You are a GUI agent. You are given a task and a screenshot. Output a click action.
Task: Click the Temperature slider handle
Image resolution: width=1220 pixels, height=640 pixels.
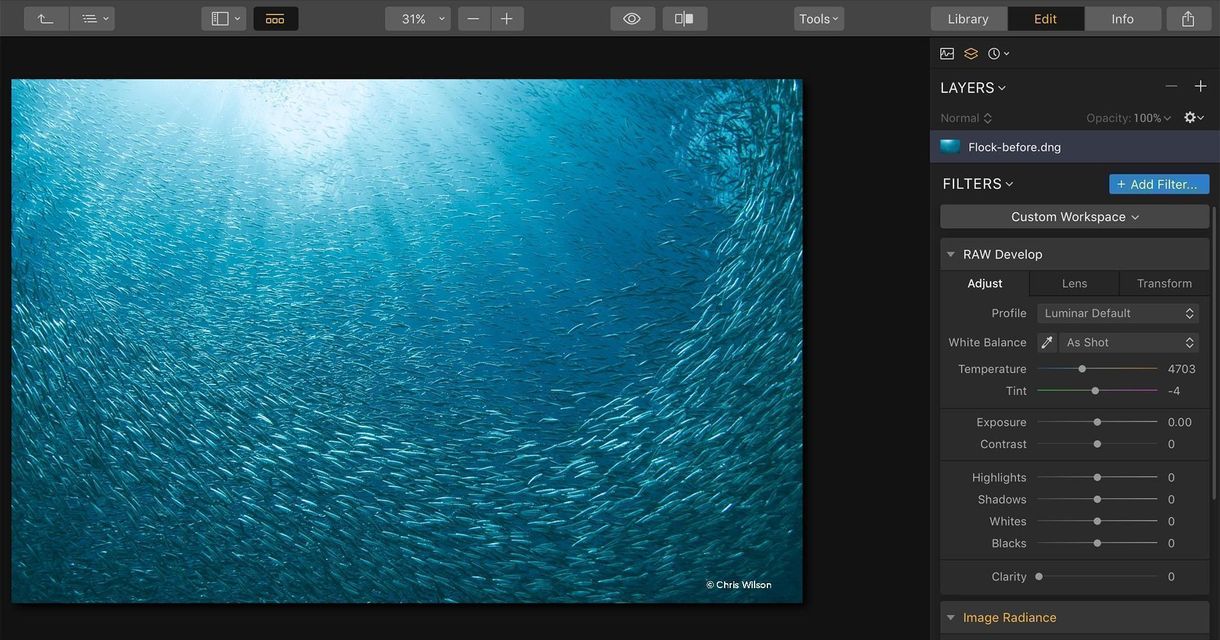pos(1082,369)
